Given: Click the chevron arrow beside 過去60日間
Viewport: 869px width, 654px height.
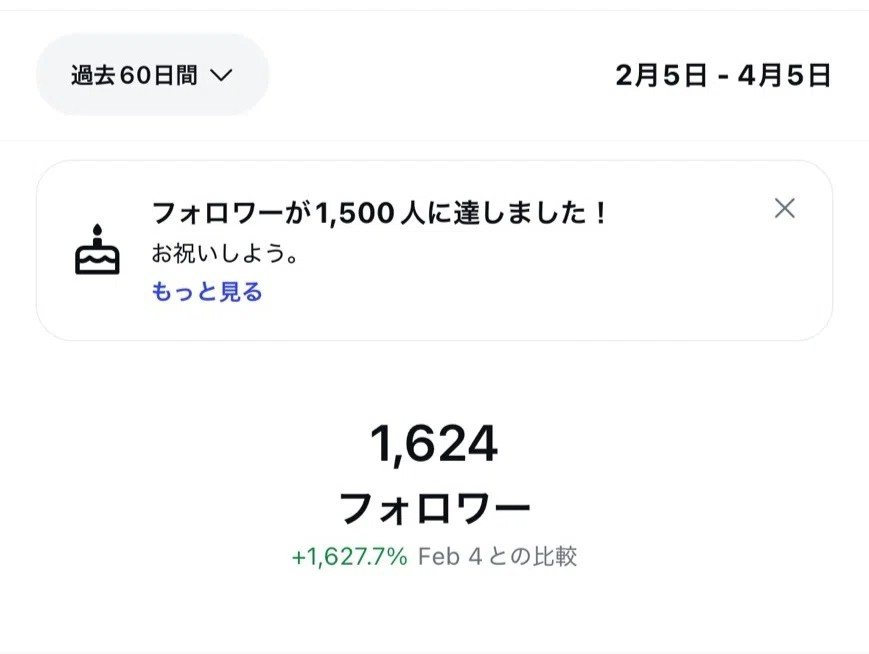Looking at the screenshot, I should tap(221, 75).
